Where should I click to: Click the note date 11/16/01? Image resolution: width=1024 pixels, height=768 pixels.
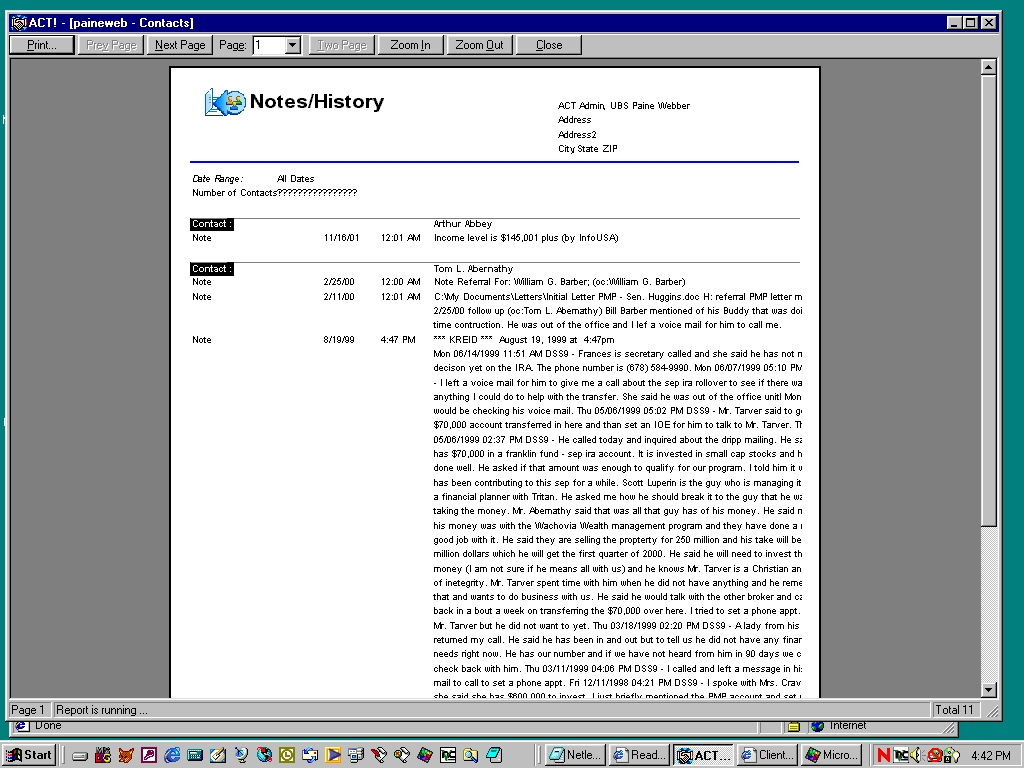click(x=341, y=238)
